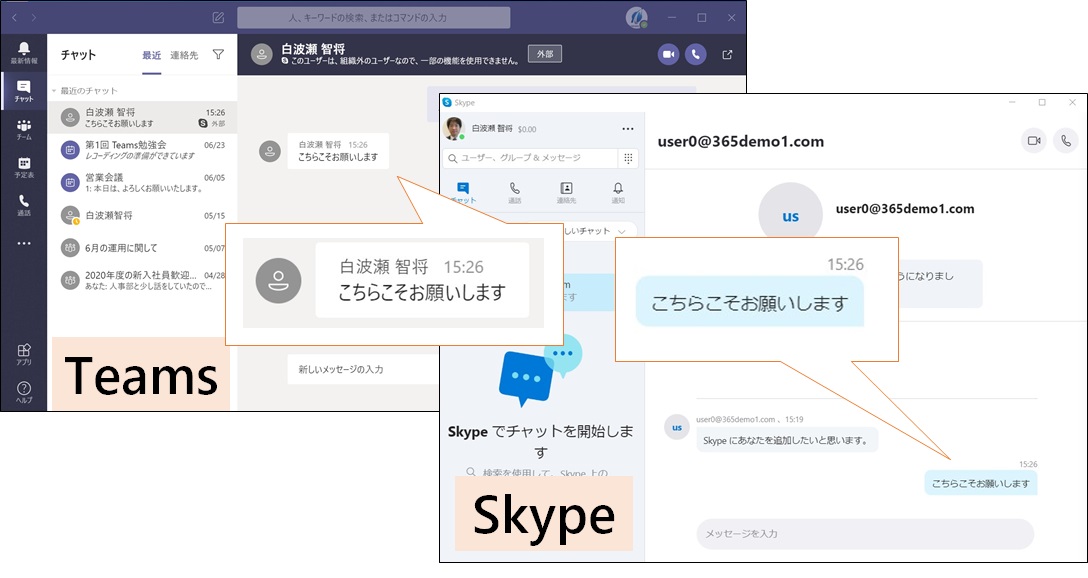Open chat 白波瀬 智将 15:26 in Teams list
Image resolution: width=1088 pixels, height=578 pixels.
[142, 117]
